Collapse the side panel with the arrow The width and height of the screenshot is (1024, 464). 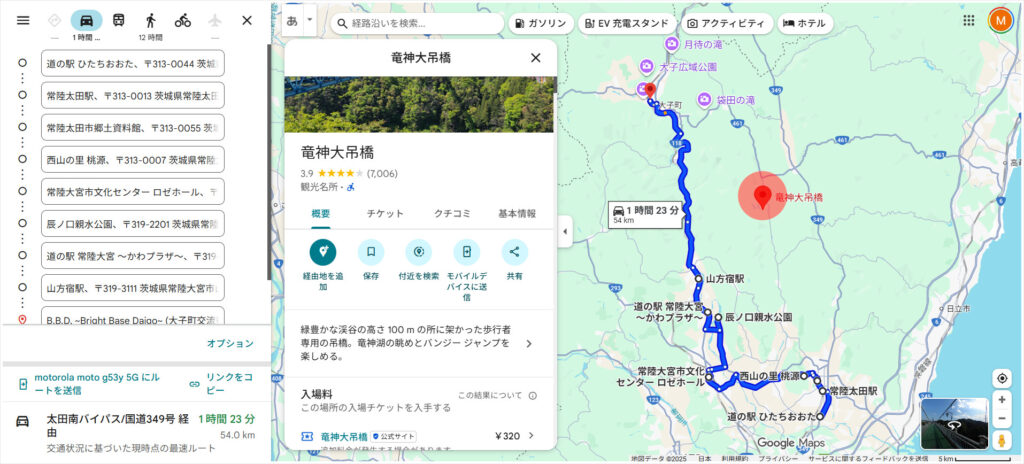564,231
